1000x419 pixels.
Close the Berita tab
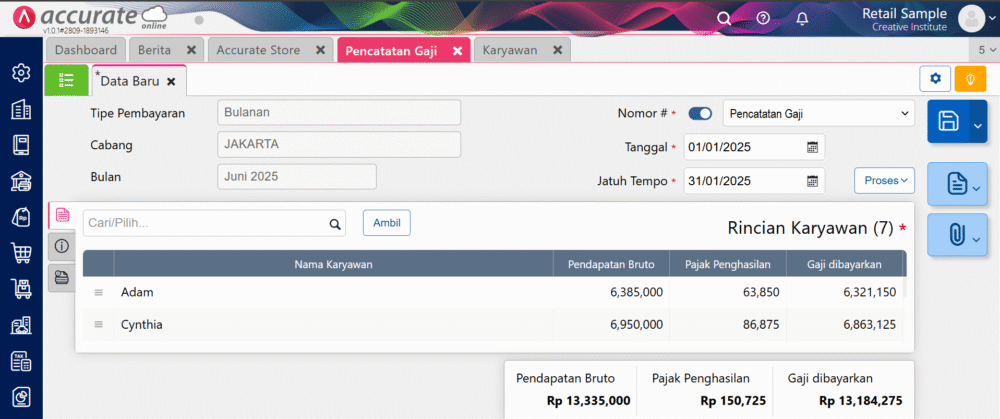(x=191, y=50)
